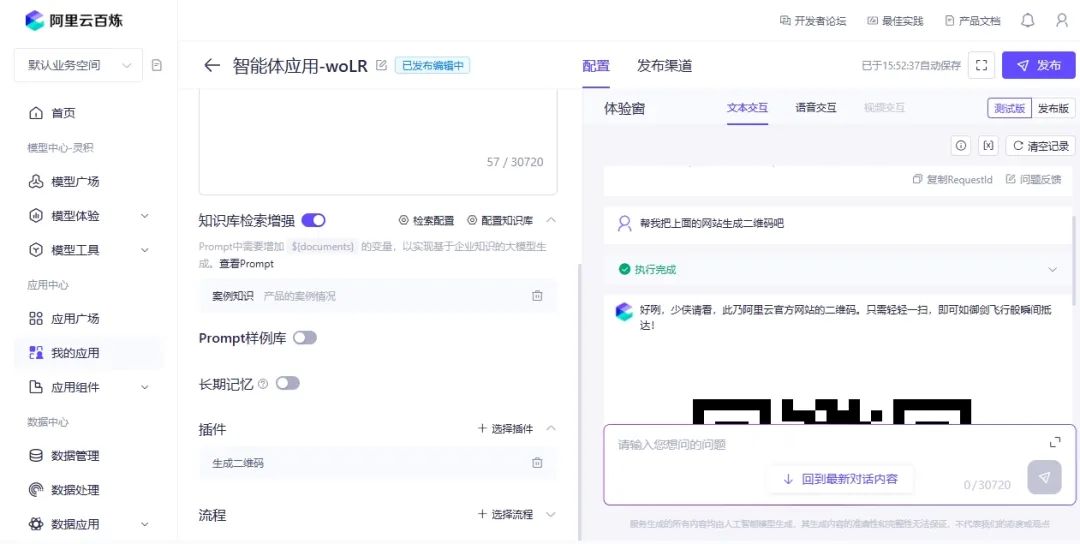The height and width of the screenshot is (544, 1080).
Task: Click the 我的应用 icon
Action: click(36, 353)
